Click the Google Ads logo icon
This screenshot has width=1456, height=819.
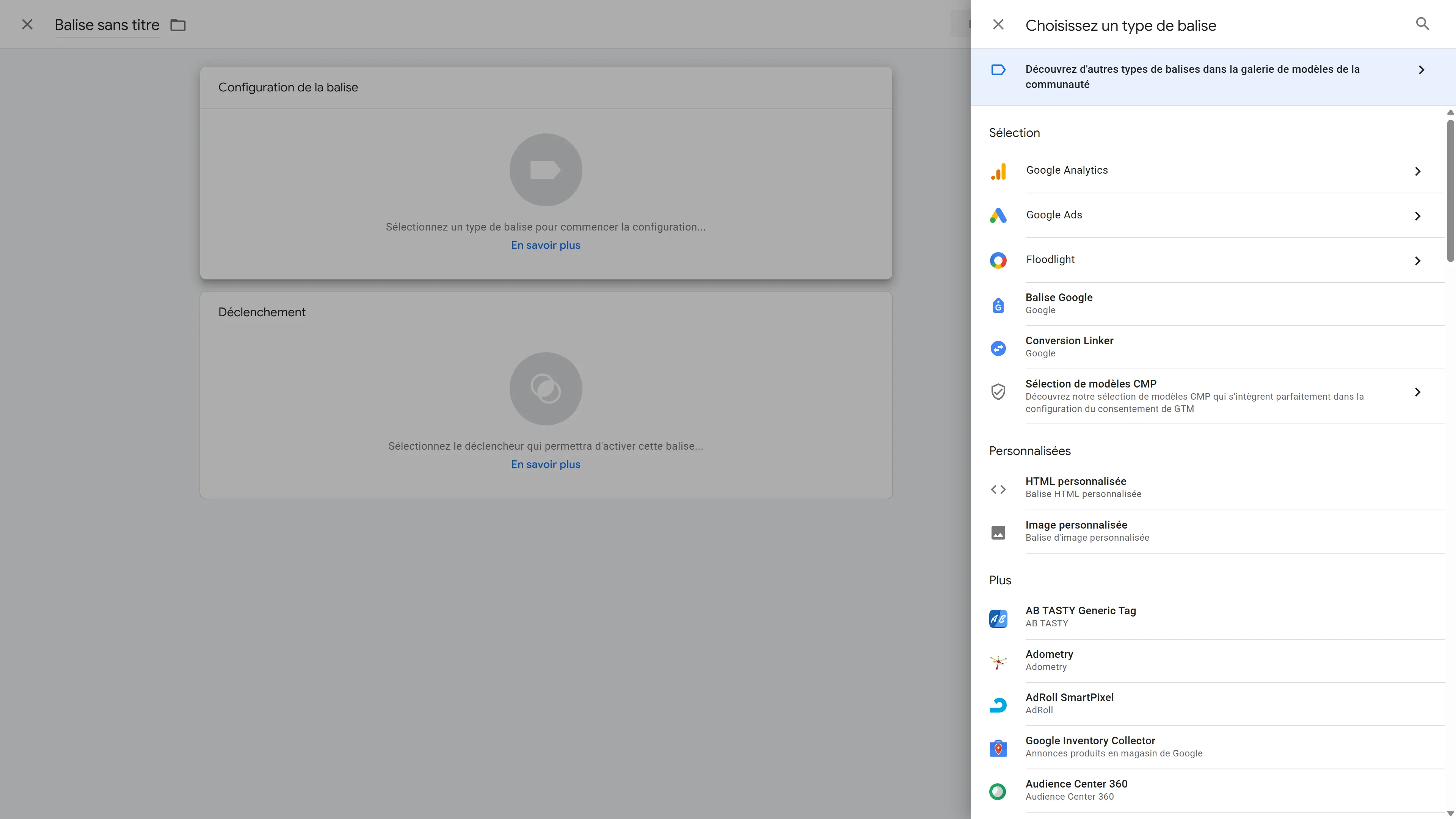998,216
